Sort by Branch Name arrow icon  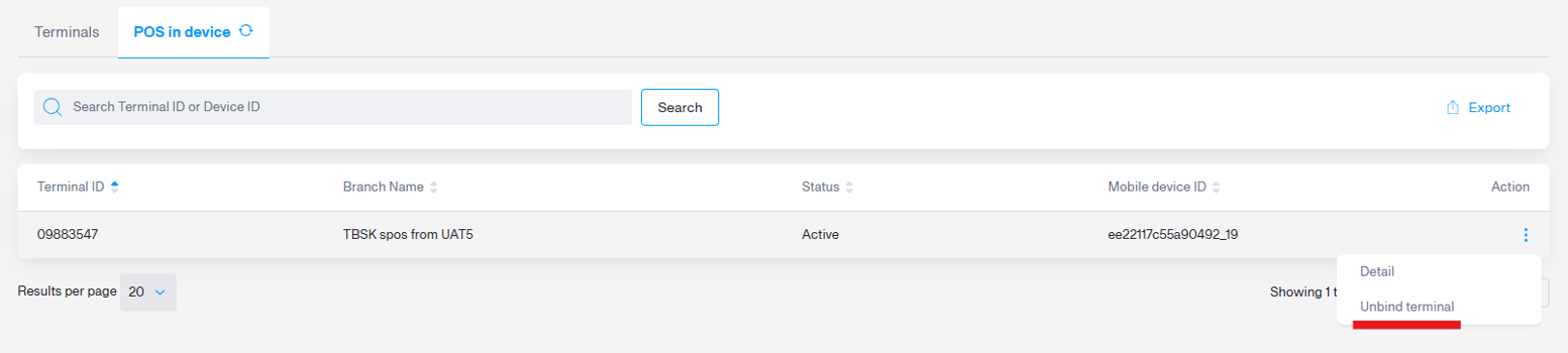pos(434,187)
